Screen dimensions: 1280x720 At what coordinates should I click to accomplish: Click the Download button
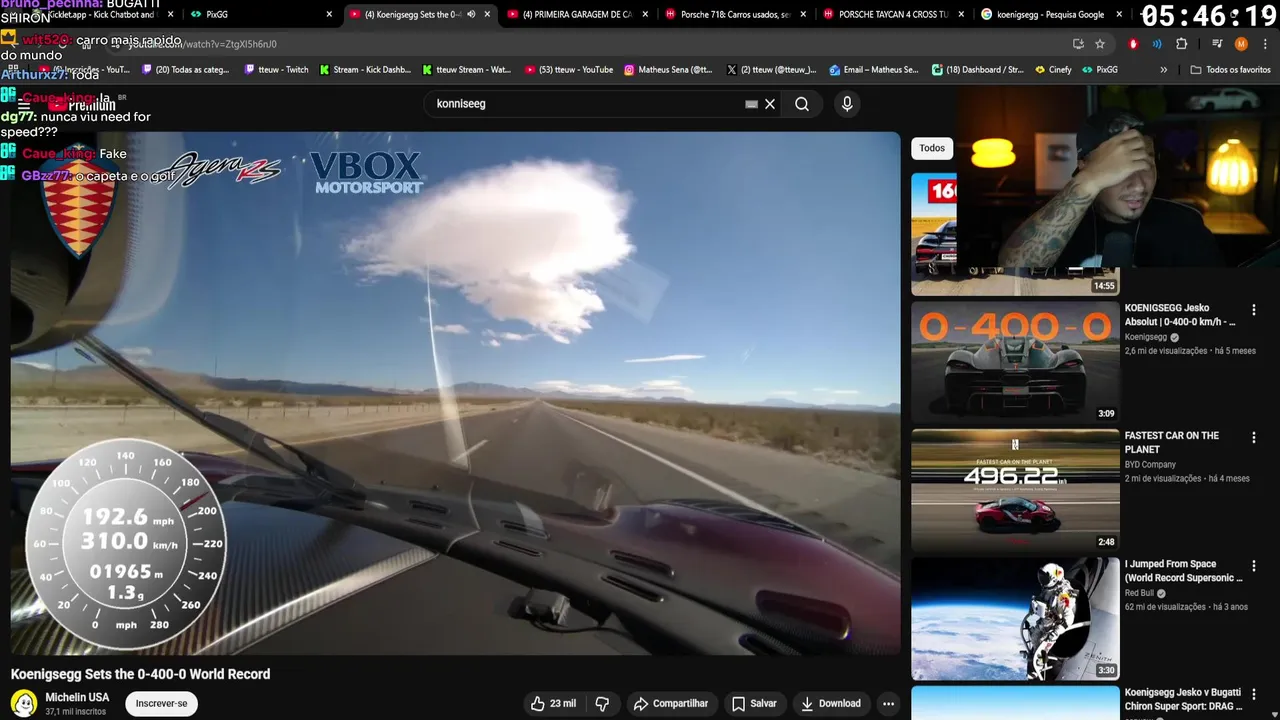830,703
